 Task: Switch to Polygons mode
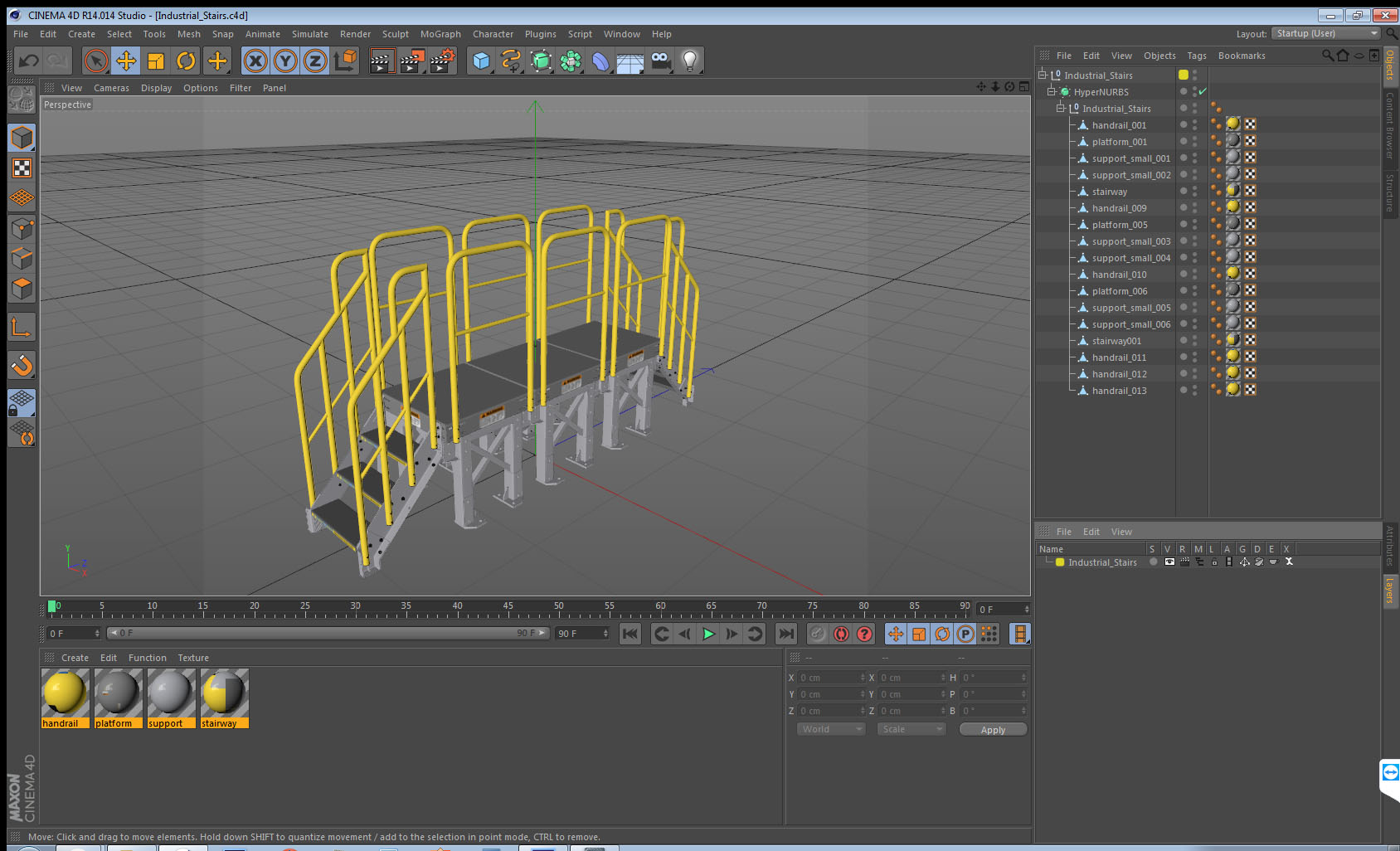[x=22, y=289]
